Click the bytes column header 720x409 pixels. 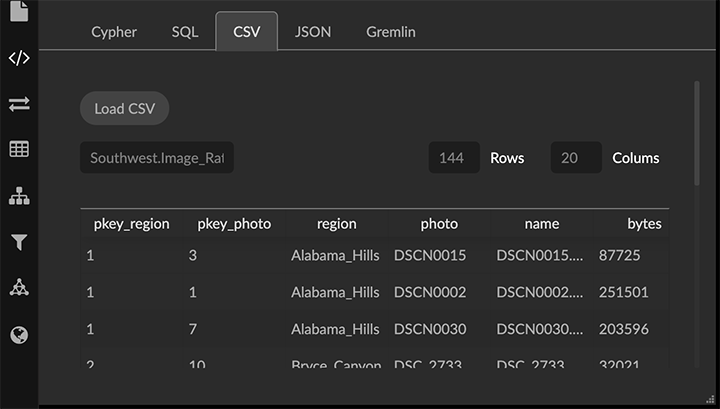644,223
